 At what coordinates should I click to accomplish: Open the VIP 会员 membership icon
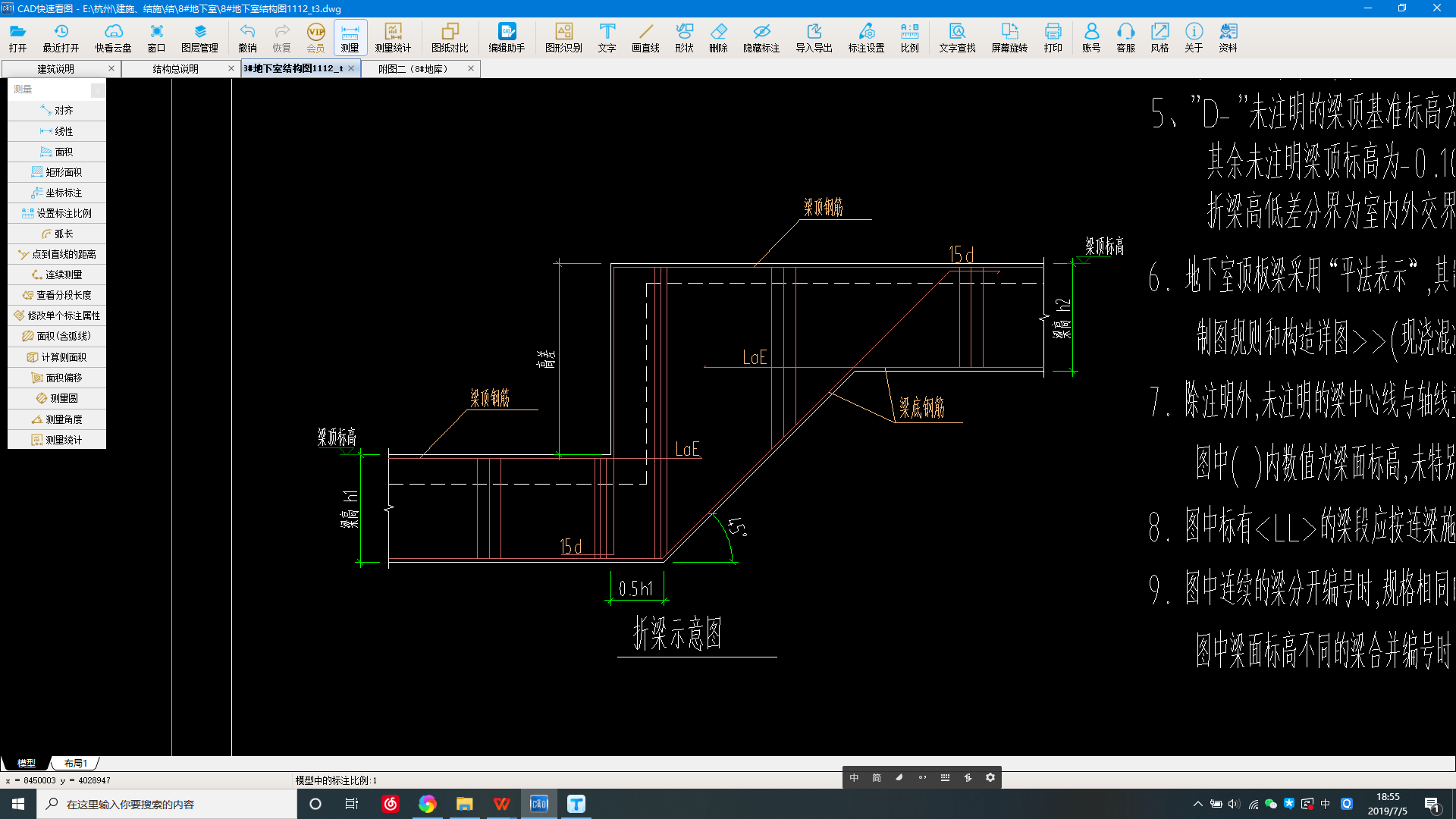315,38
